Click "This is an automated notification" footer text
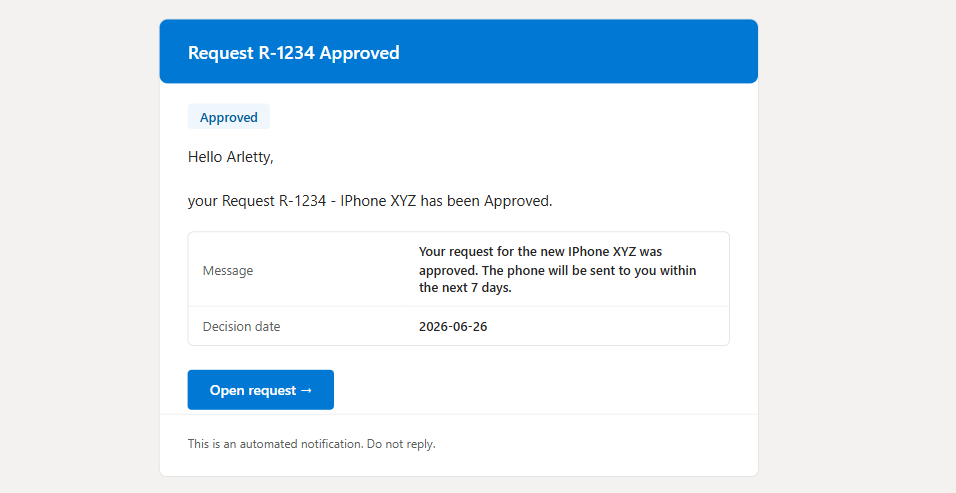This screenshot has width=956, height=493. point(276,444)
